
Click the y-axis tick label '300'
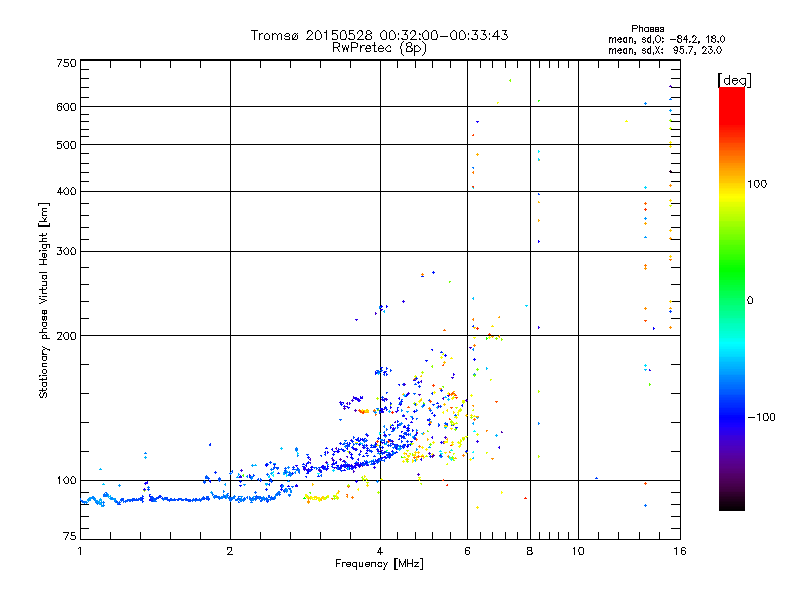(66, 252)
